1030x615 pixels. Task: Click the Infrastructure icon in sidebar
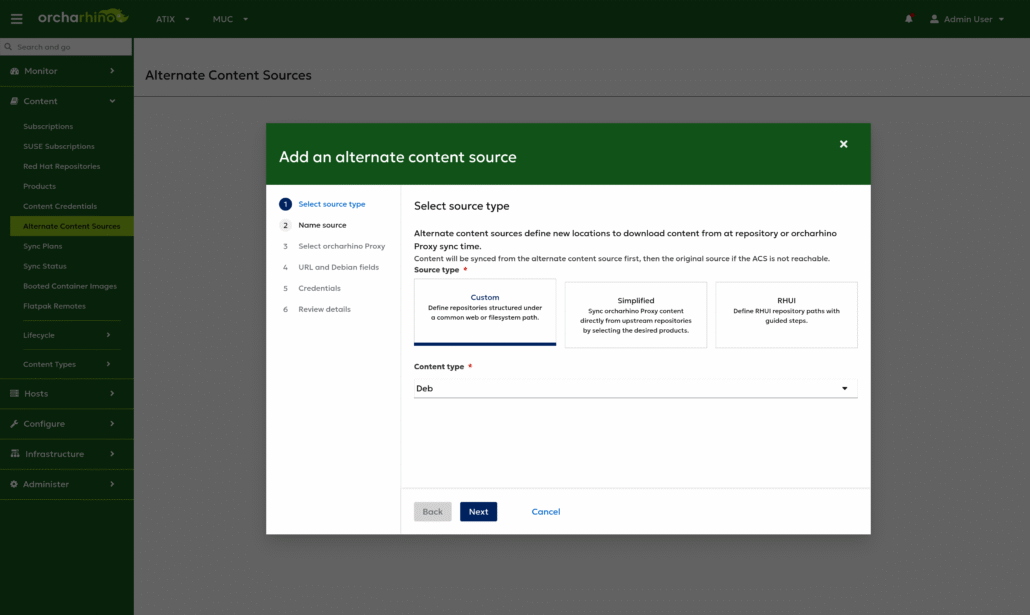coord(14,454)
